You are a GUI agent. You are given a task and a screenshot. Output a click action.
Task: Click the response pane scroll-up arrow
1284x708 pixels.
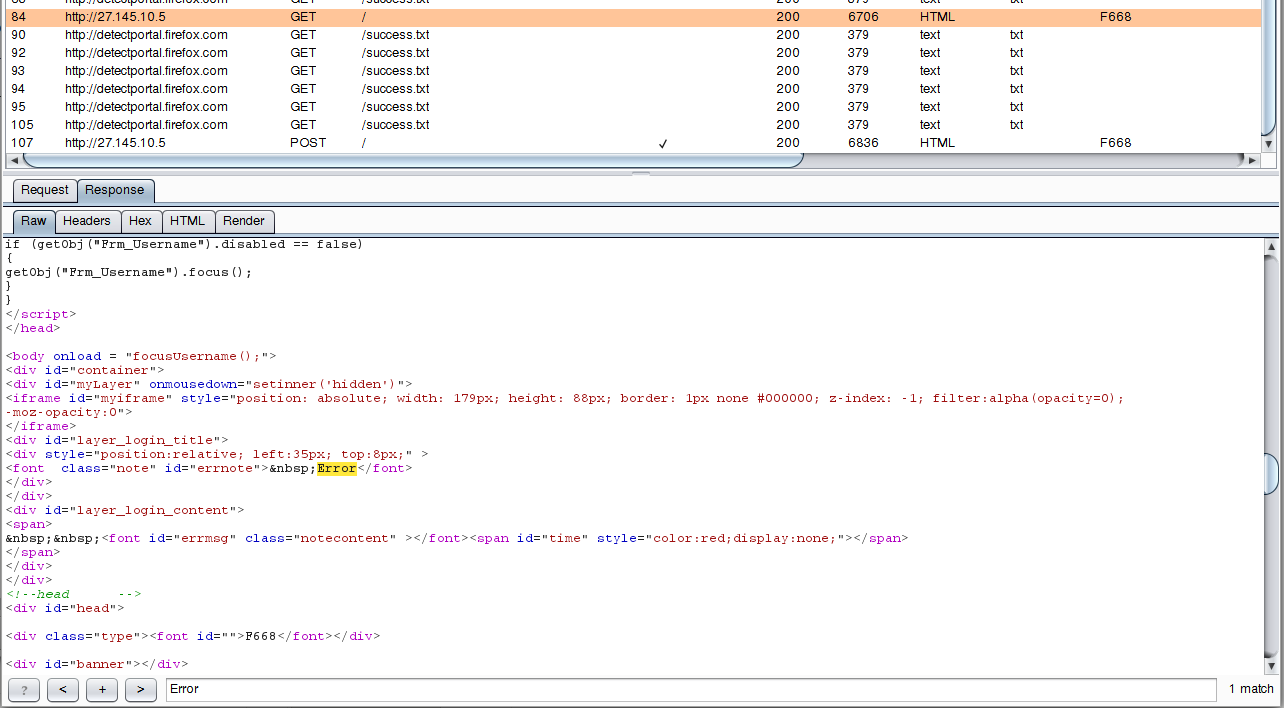coord(1271,246)
